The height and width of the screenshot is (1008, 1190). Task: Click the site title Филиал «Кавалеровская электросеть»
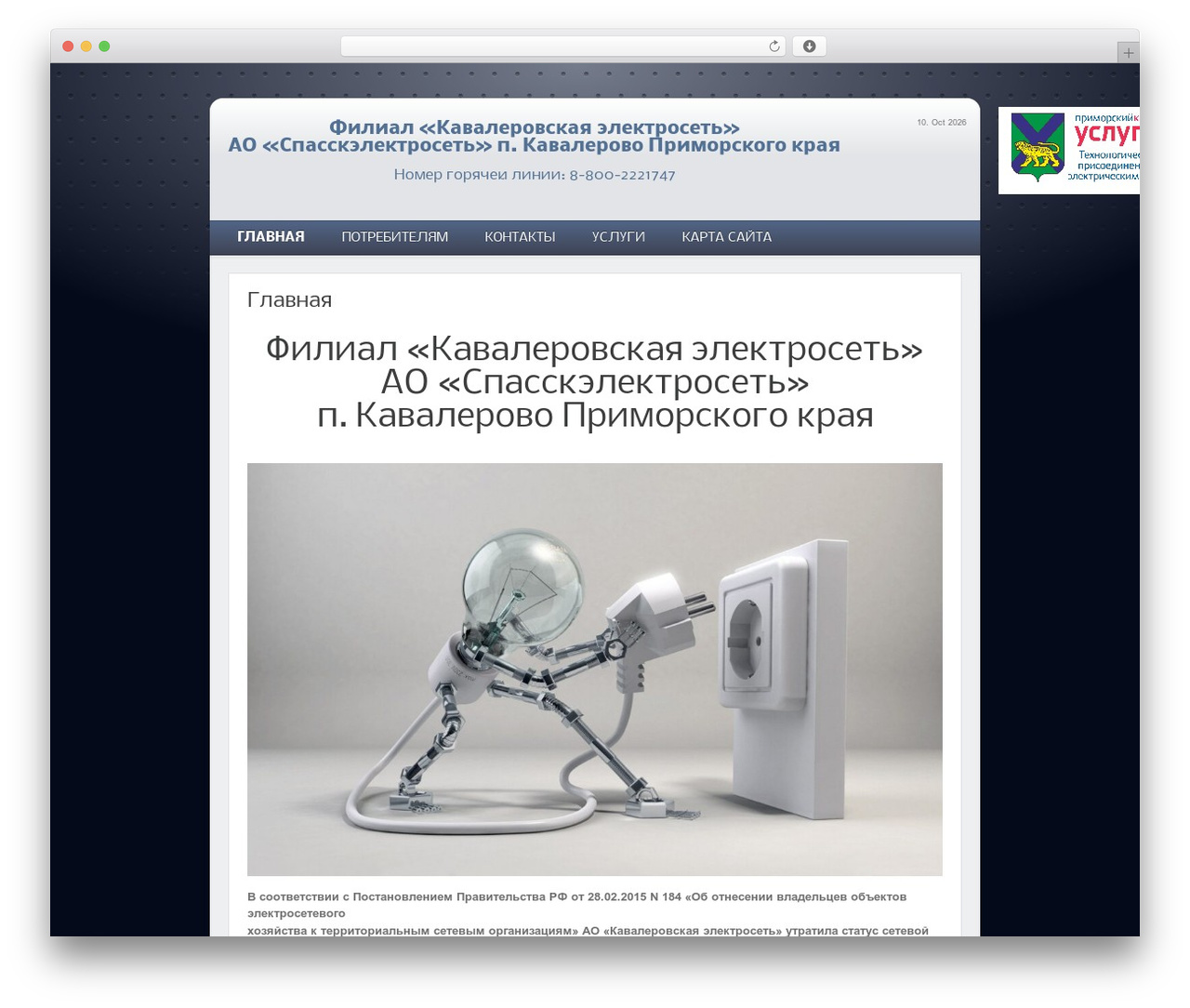click(x=535, y=127)
